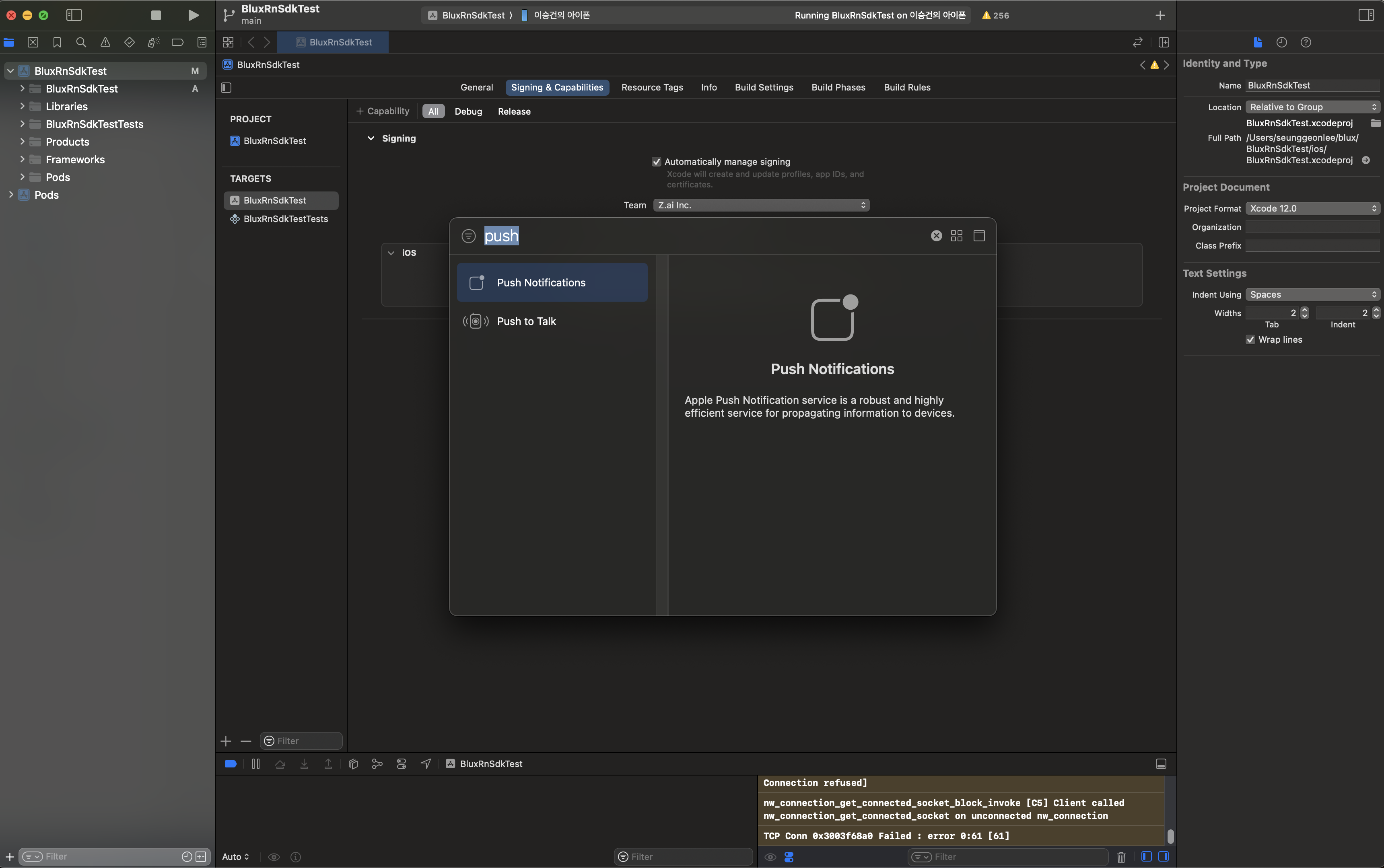Open the Debug navigator icon

coord(153,43)
